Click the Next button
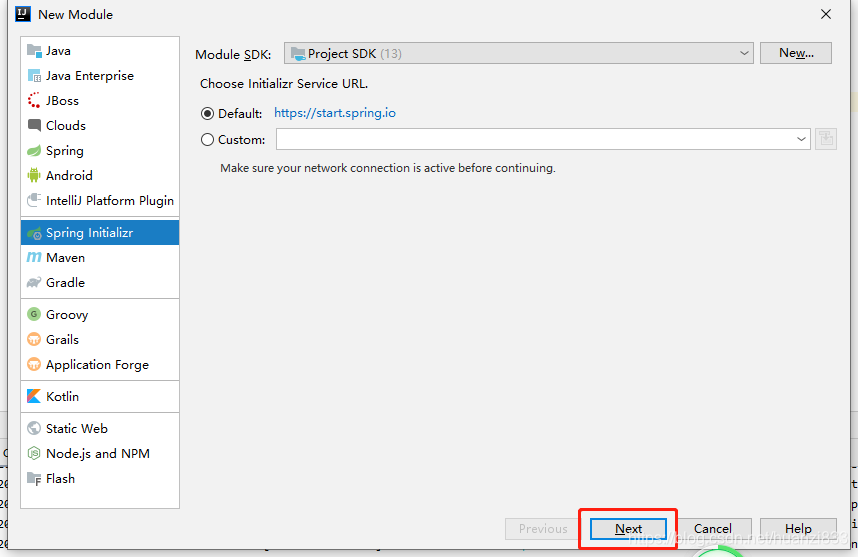Screen dimensions: 858x557 click(x=628, y=529)
